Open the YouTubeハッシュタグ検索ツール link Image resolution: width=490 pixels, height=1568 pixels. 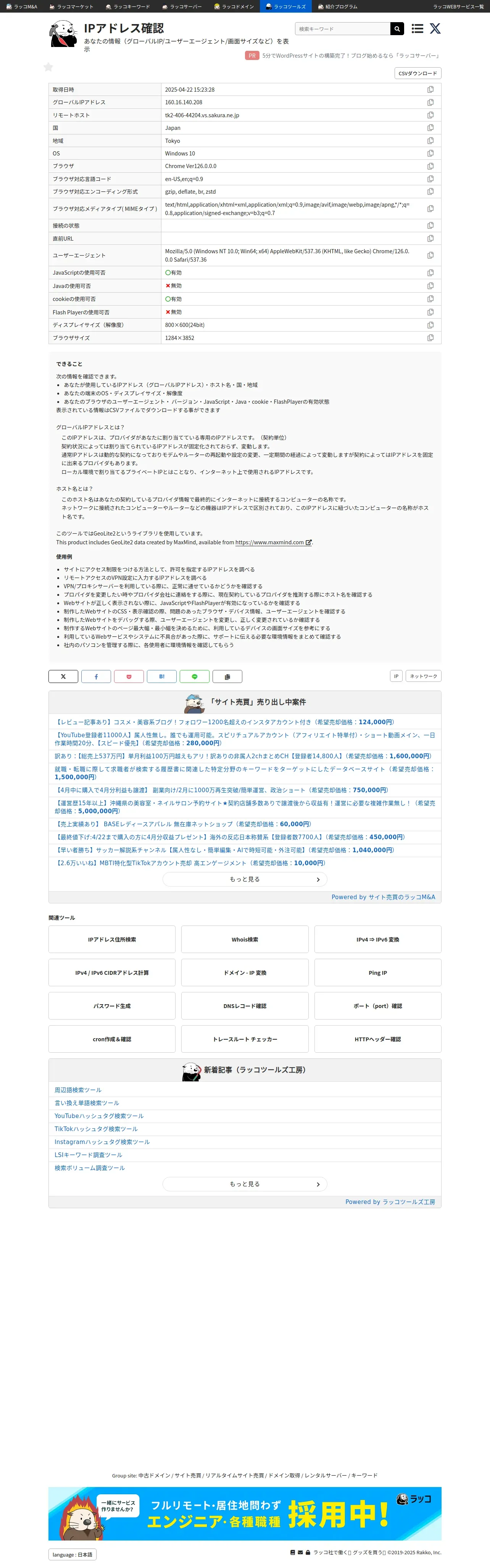(x=99, y=1116)
